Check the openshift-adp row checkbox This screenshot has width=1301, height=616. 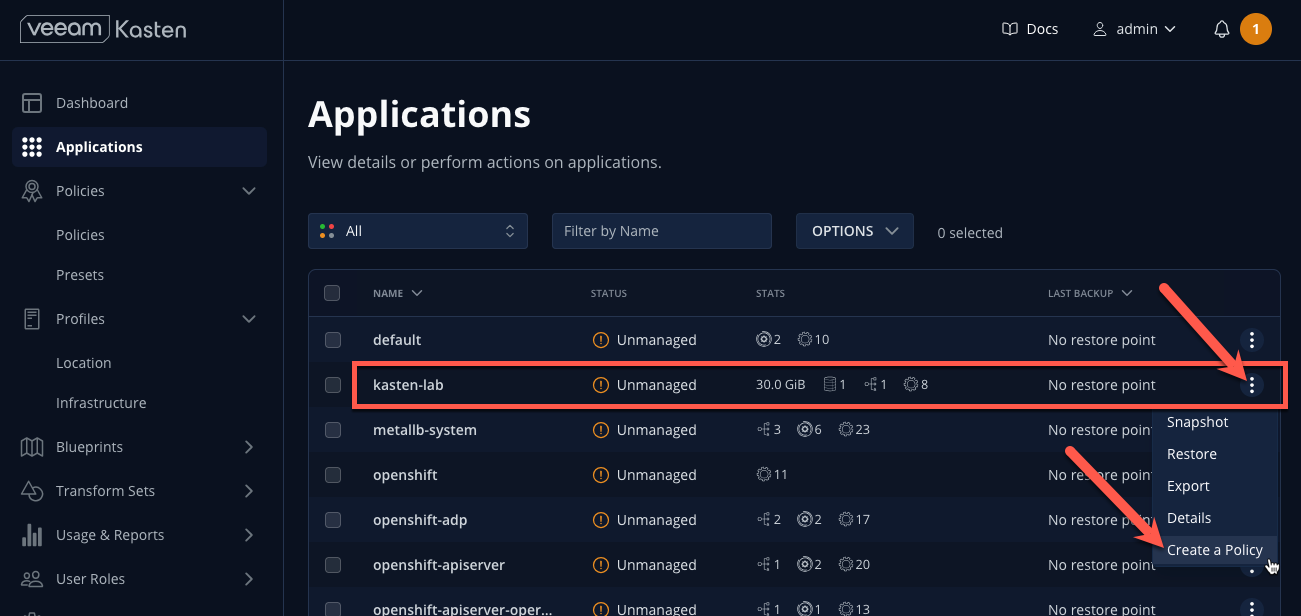pos(333,520)
